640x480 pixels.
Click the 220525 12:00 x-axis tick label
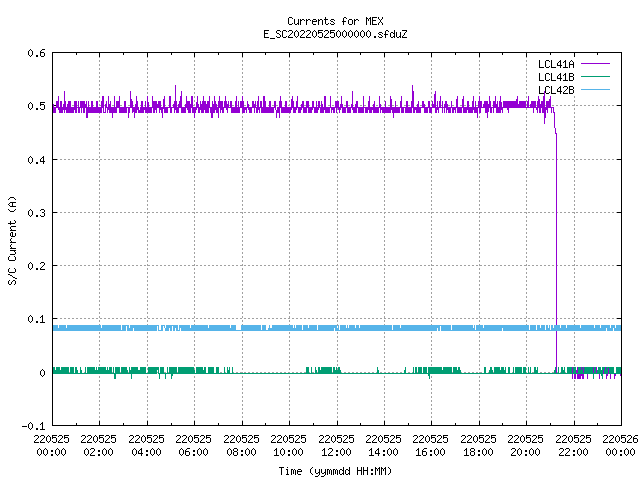(336, 446)
